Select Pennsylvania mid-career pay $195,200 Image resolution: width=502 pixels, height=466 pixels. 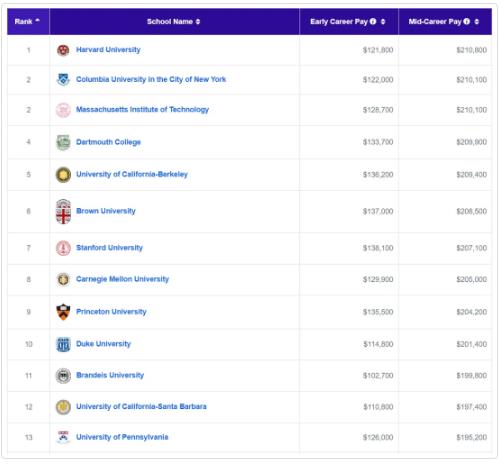(x=472, y=438)
